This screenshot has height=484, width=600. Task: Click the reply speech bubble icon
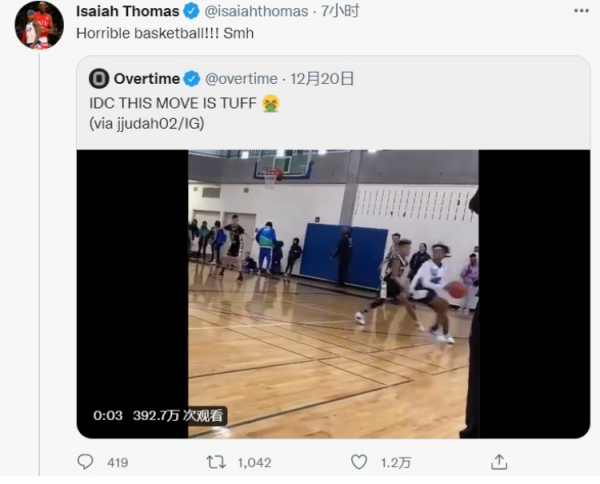point(87,463)
